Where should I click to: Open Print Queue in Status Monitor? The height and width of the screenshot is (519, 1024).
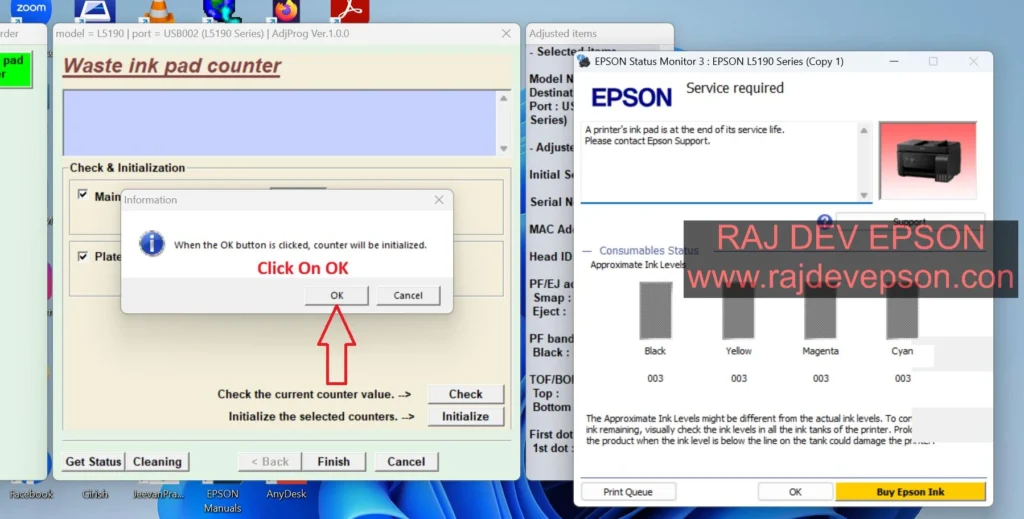pos(626,492)
